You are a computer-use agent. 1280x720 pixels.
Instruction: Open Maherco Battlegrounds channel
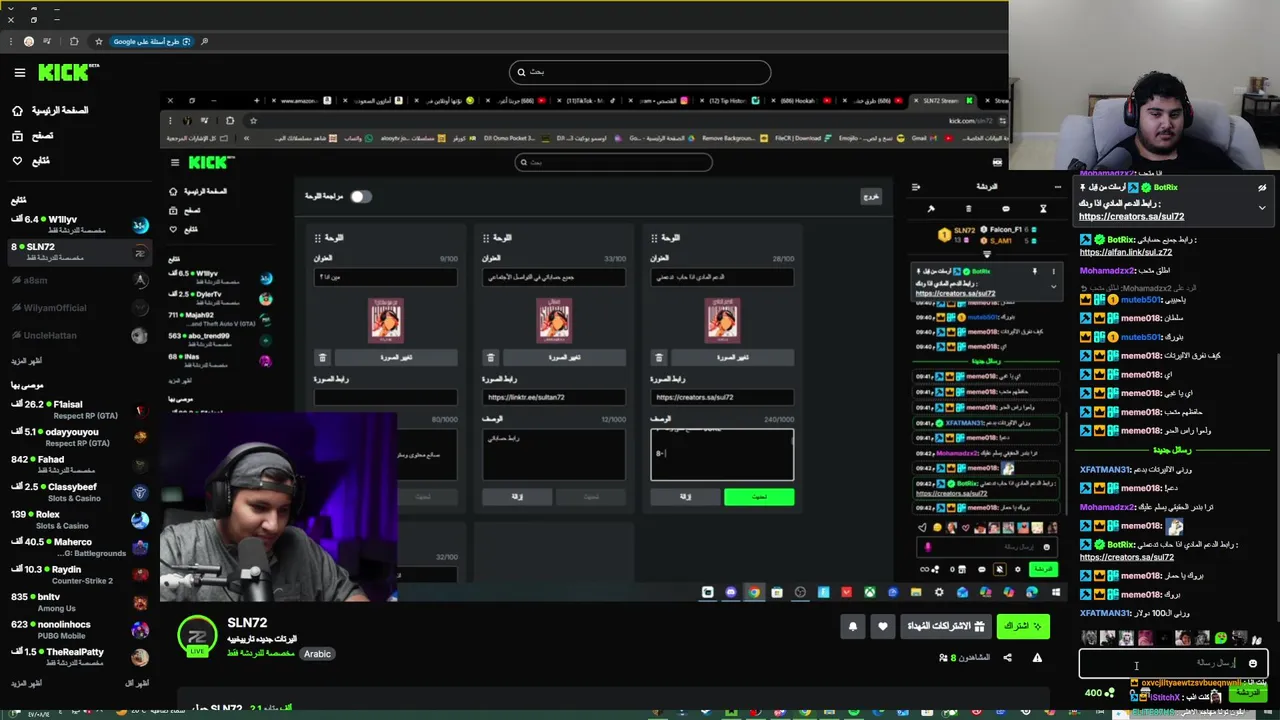tap(78, 547)
